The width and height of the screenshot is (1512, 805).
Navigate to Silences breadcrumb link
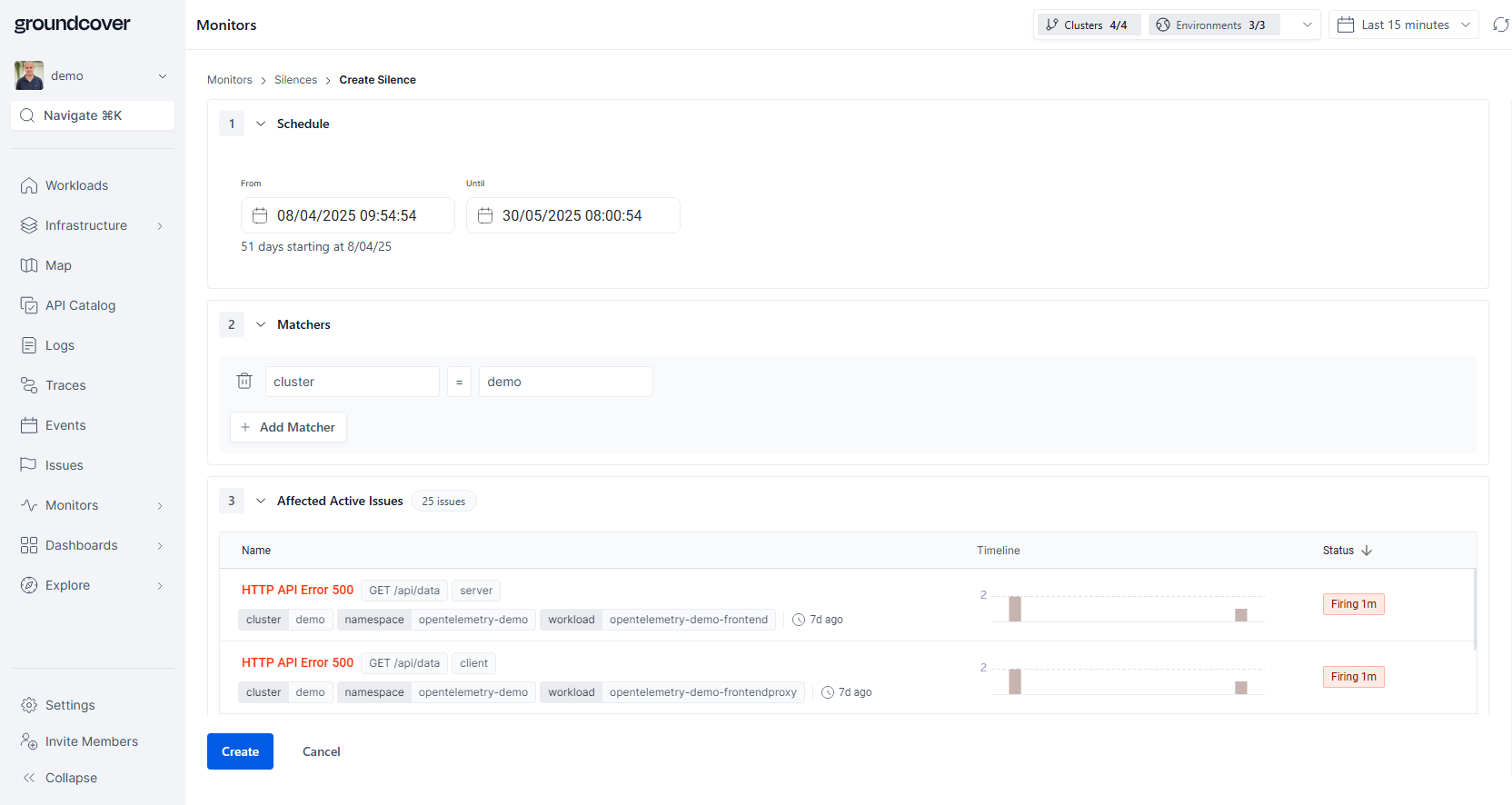(295, 80)
